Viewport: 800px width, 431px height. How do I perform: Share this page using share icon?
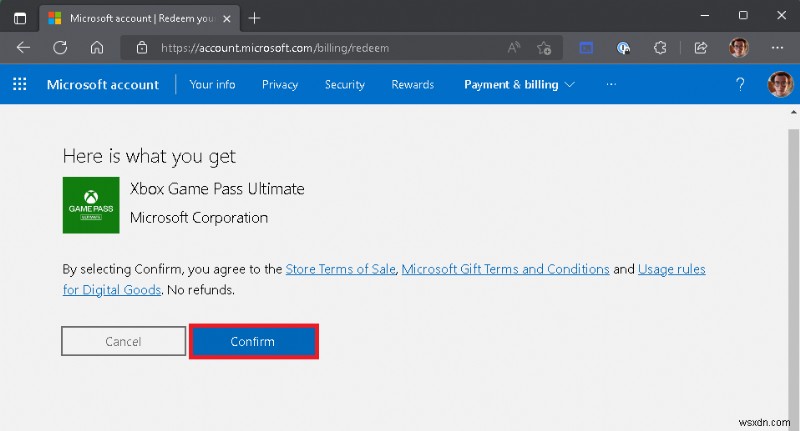[701, 48]
